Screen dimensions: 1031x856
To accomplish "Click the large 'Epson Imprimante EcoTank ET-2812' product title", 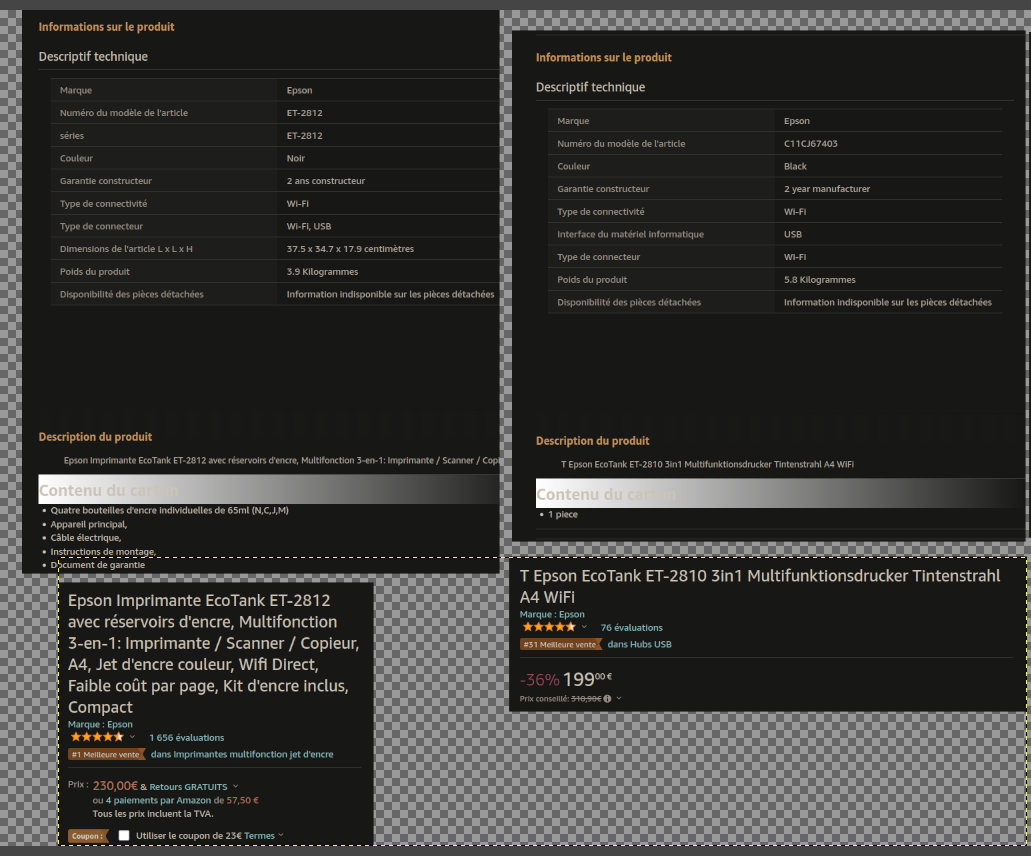I will [x=214, y=654].
